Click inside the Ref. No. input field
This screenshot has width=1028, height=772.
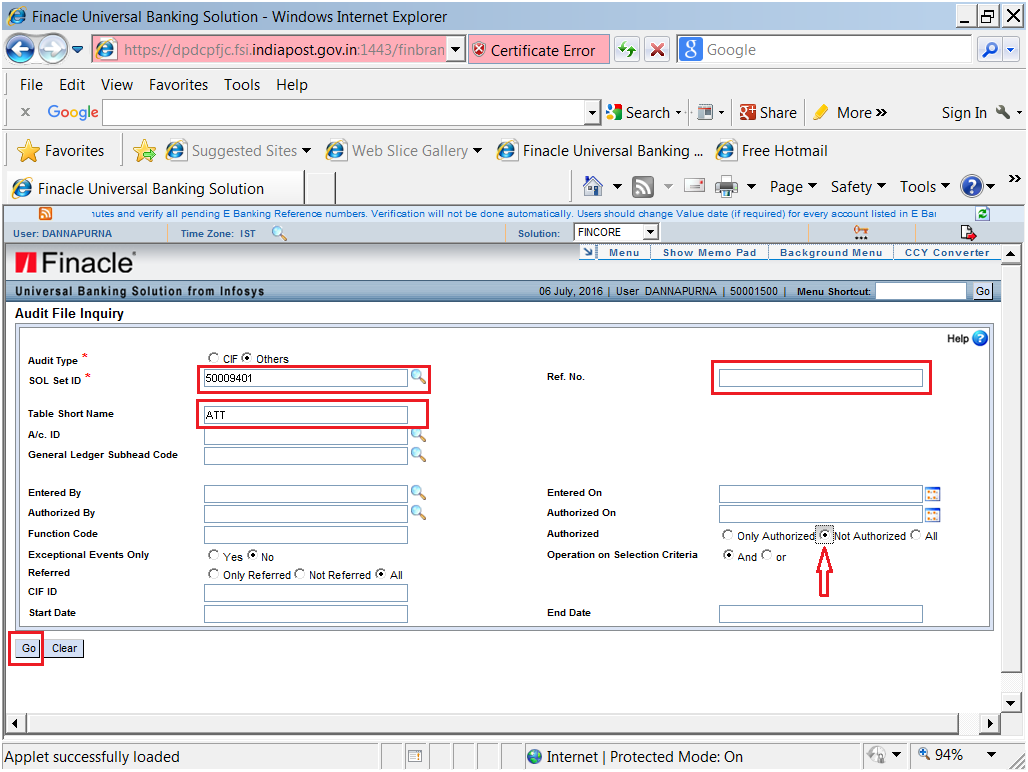(820, 378)
